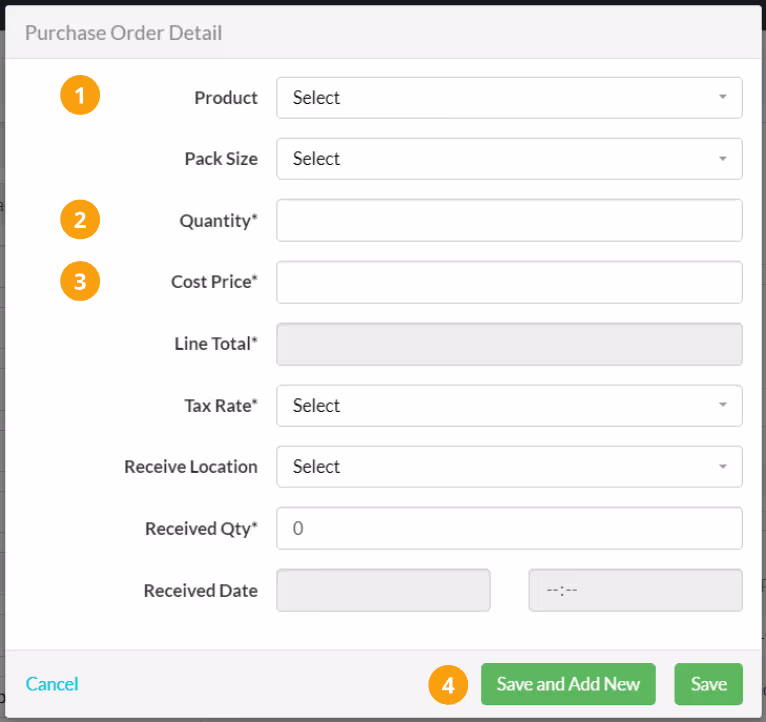Open the Pack Size dropdown
The image size is (766, 722).
click(x=509, y=159)
